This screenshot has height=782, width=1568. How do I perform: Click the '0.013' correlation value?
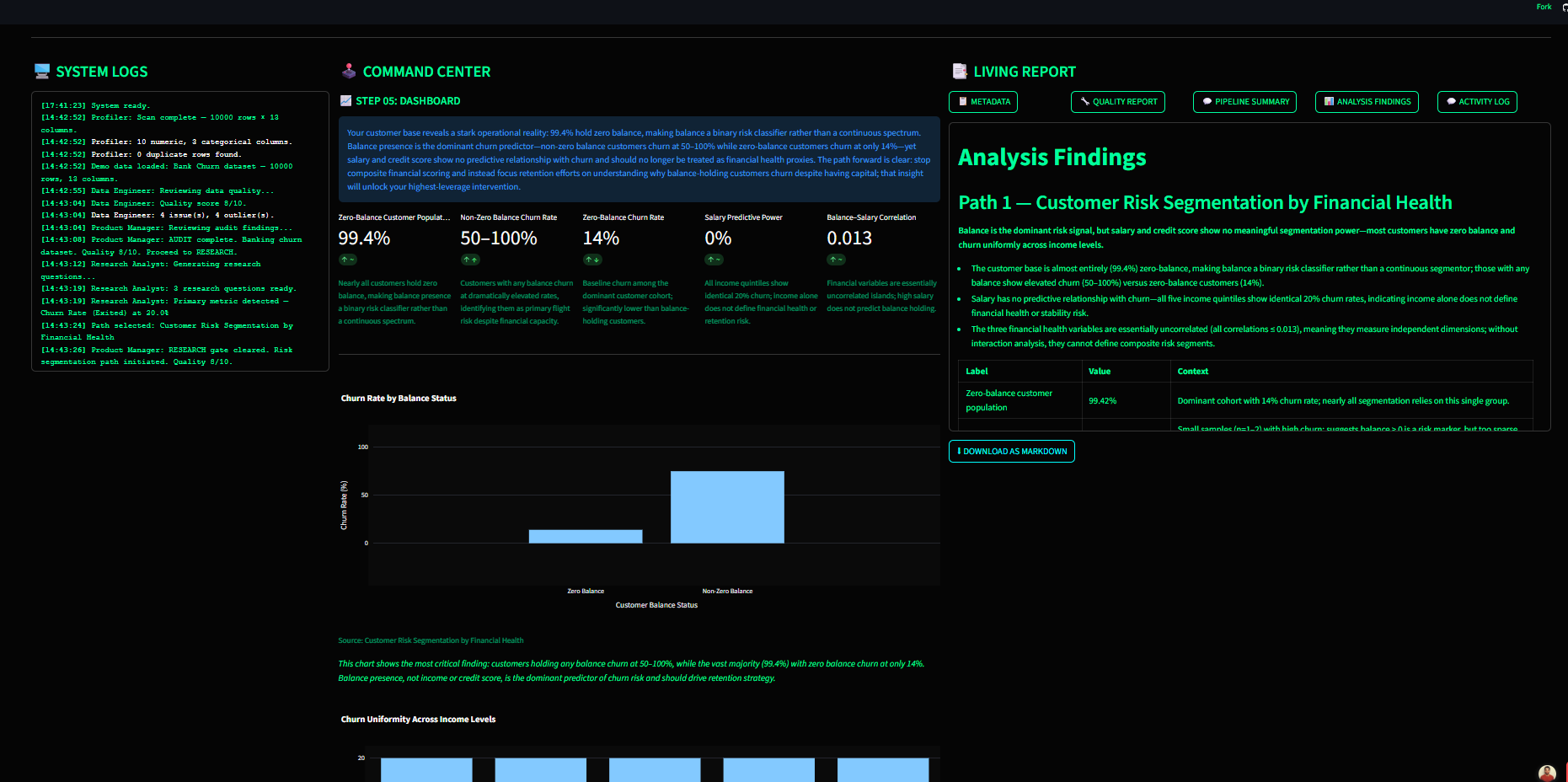[849, 238]
